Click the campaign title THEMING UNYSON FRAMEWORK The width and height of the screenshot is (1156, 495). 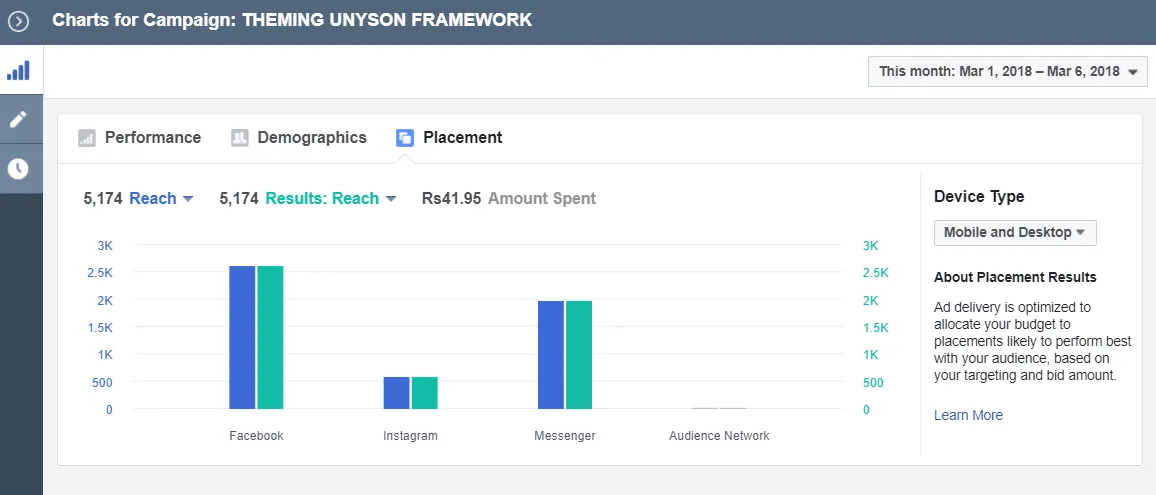click(387, 20)
